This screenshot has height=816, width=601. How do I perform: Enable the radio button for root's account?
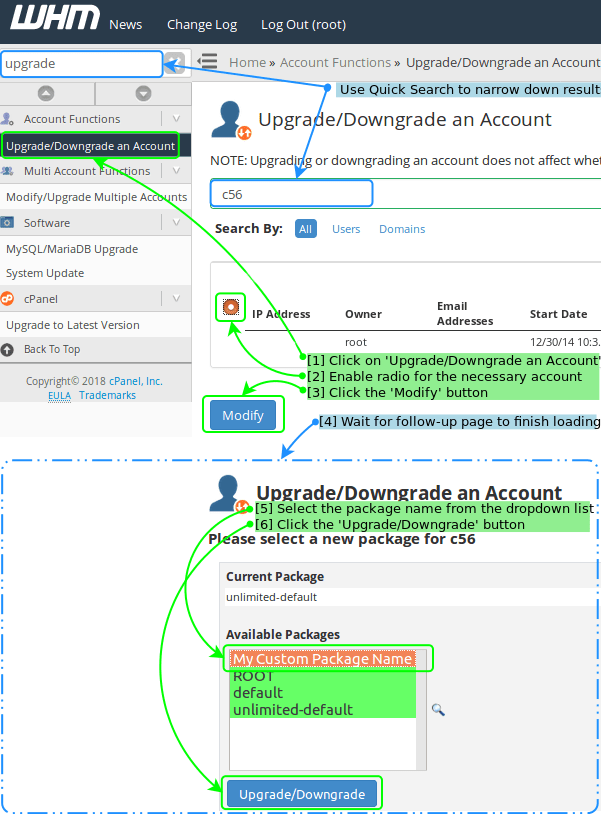(x=231, y=307)
